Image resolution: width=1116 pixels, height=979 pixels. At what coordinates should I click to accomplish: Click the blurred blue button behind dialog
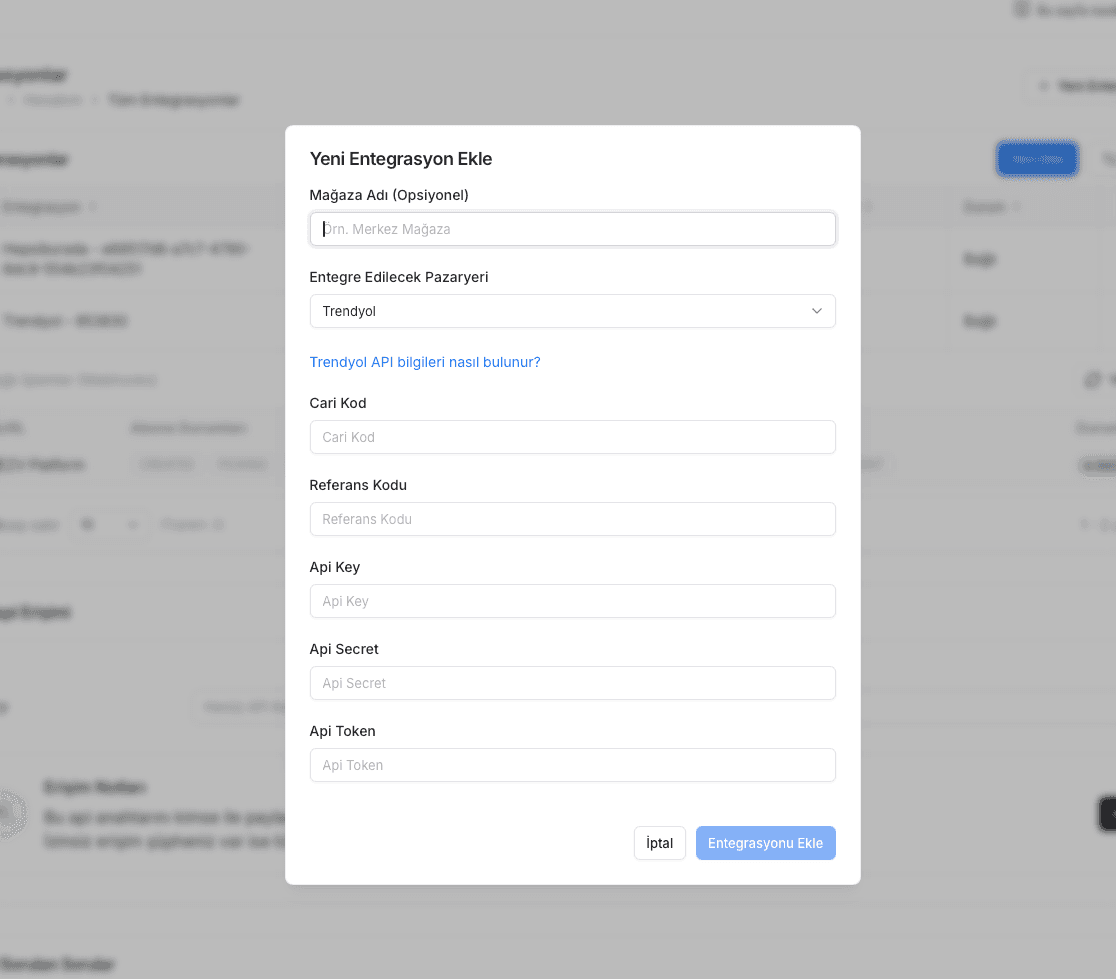[x=1037, y=159]
